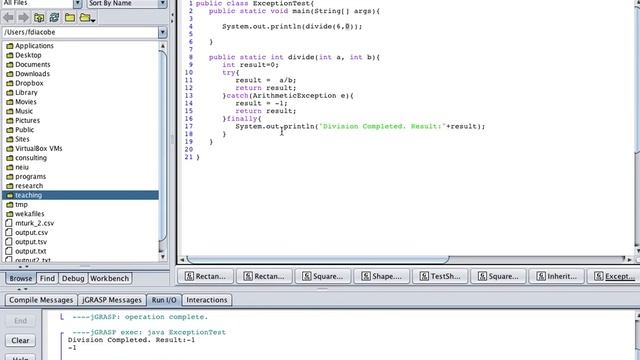Click the Clear button in Run I/O
The image size is (640, 360).
(20, 340)
